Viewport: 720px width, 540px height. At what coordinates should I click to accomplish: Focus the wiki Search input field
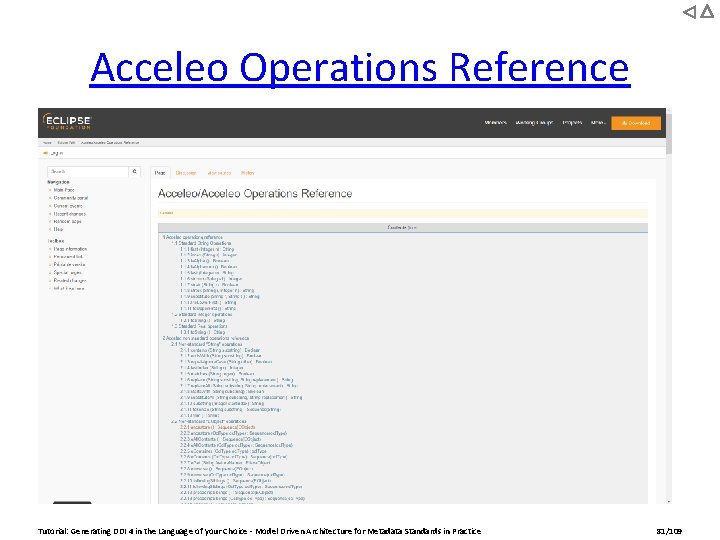(88, 172)
